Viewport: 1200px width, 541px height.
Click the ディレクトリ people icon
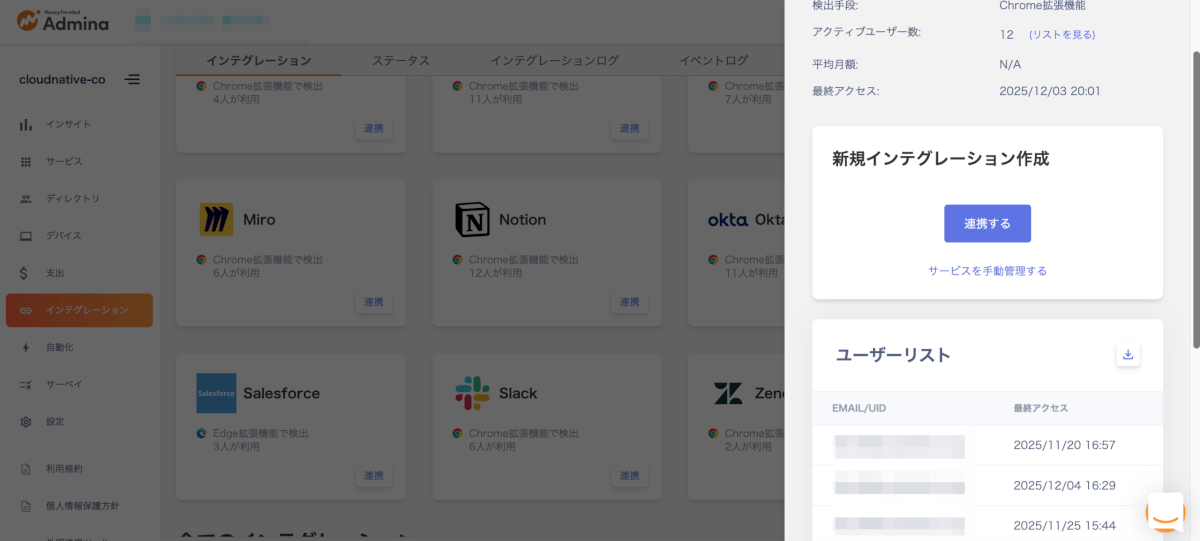point(26,198)
